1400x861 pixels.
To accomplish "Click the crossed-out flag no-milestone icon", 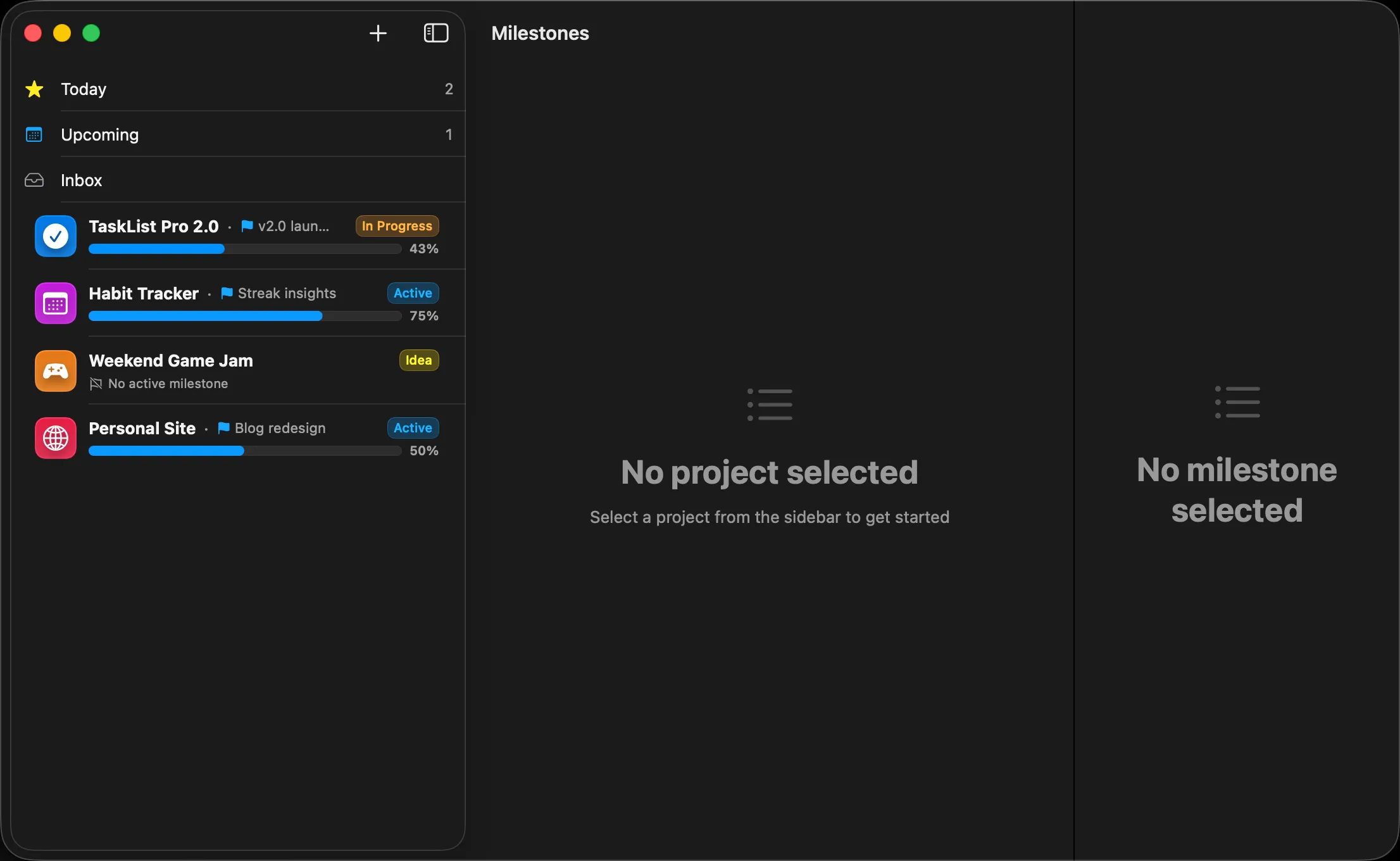I will [96, 384].
